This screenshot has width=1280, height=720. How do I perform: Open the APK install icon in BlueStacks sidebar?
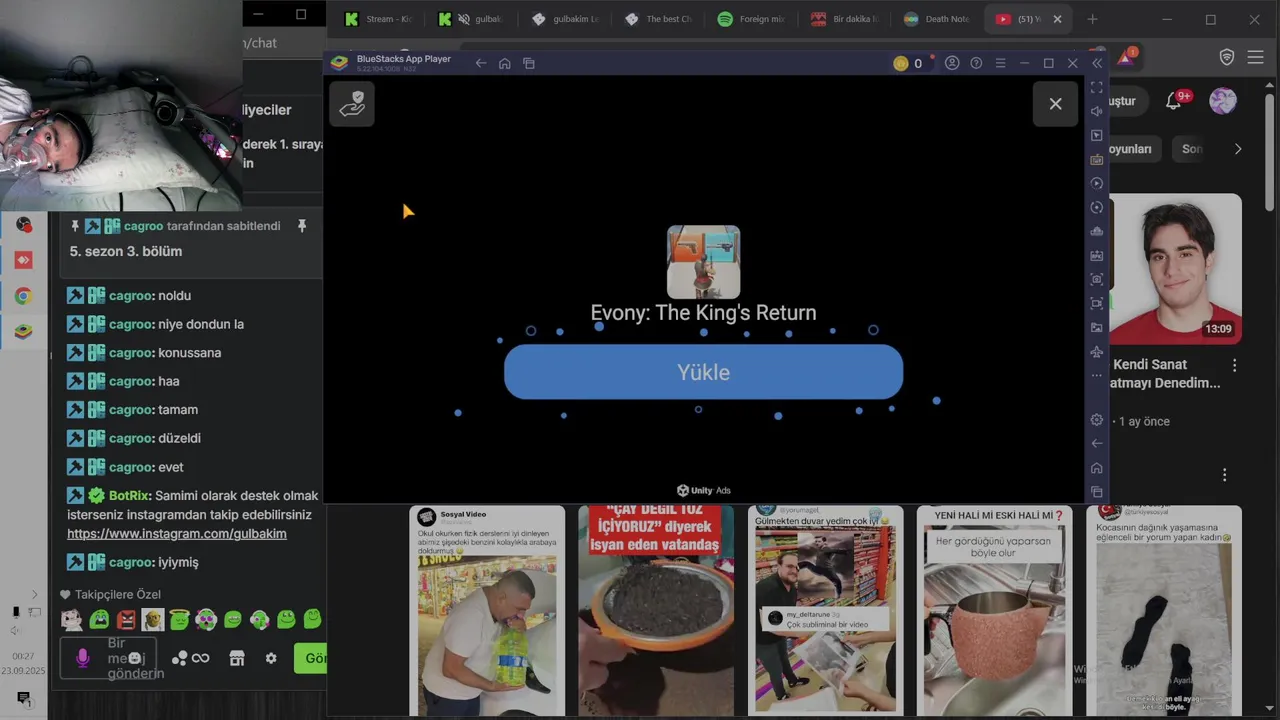tap(1097, 255)
